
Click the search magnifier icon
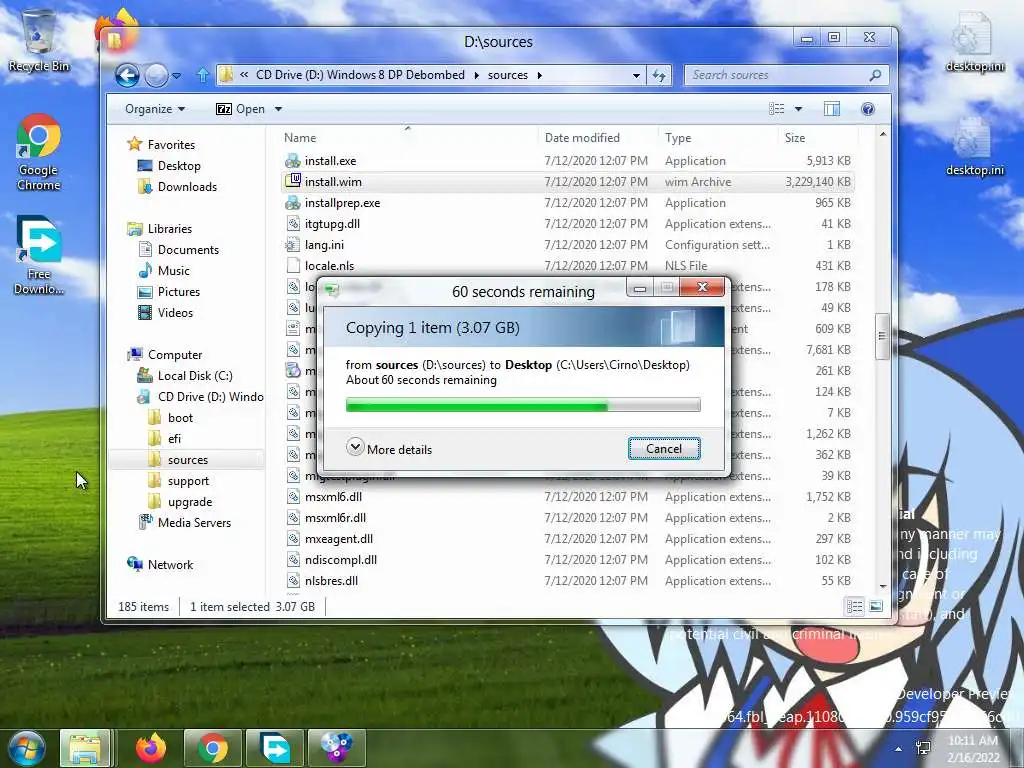point(876,75)
